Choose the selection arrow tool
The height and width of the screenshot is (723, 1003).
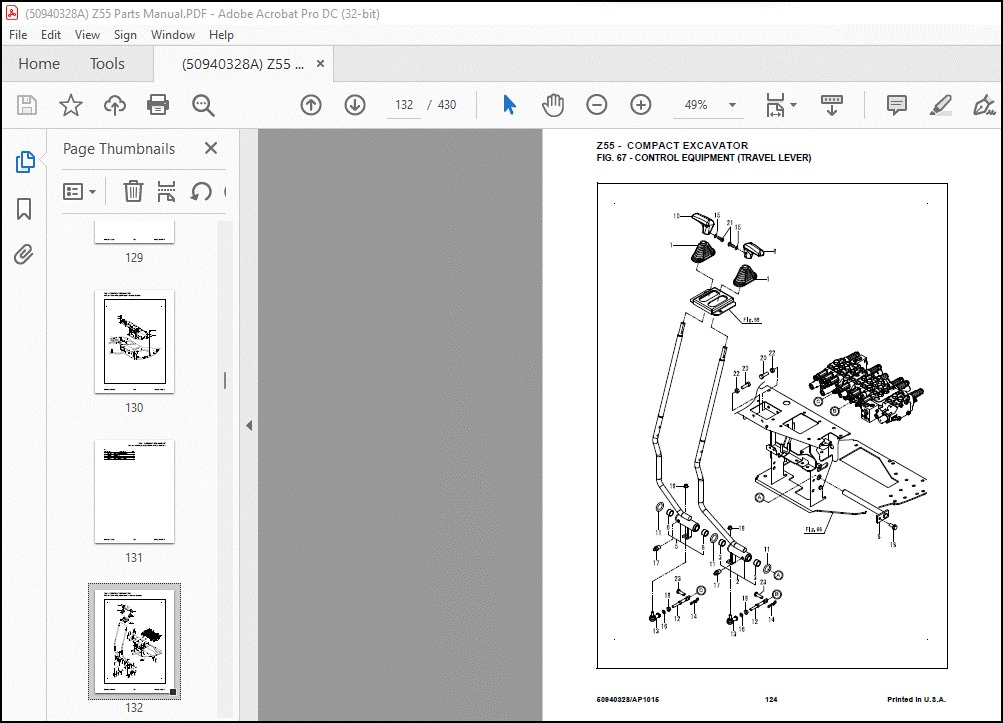click(509, 105)
